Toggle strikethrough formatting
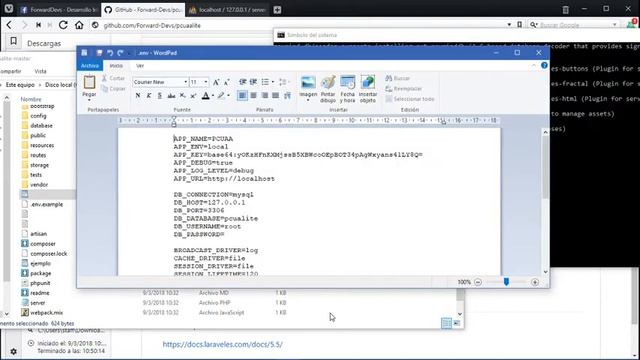Image resolution: width=640 pixels, height=360 pixels. tap(171, 96)
